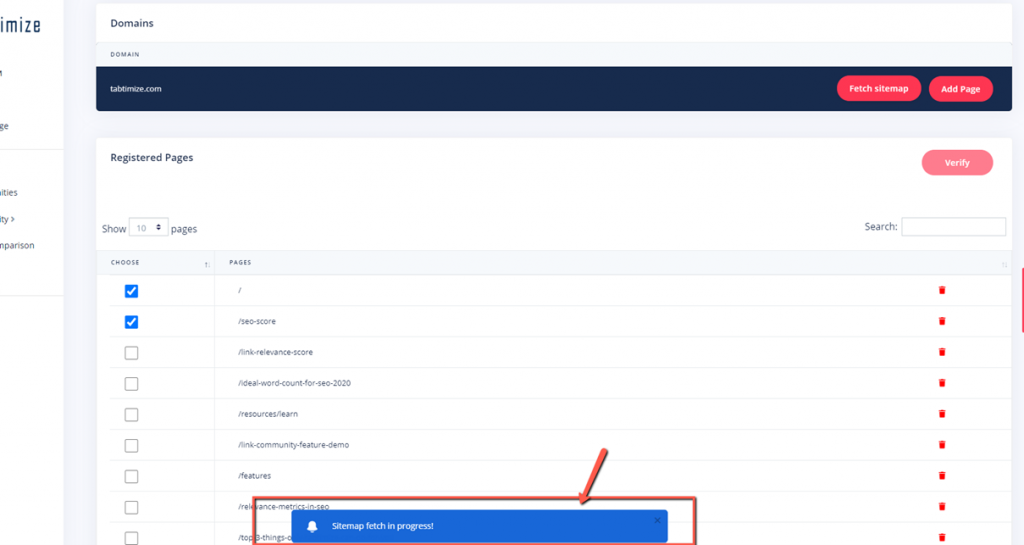
Task: Click the Verify button
Action: tap(957, 163)
